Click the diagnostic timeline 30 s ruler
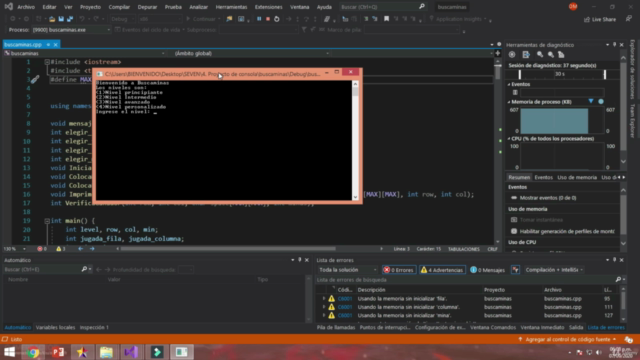The height and width of the screenshot is (360, 640). [x=562, y=74]
